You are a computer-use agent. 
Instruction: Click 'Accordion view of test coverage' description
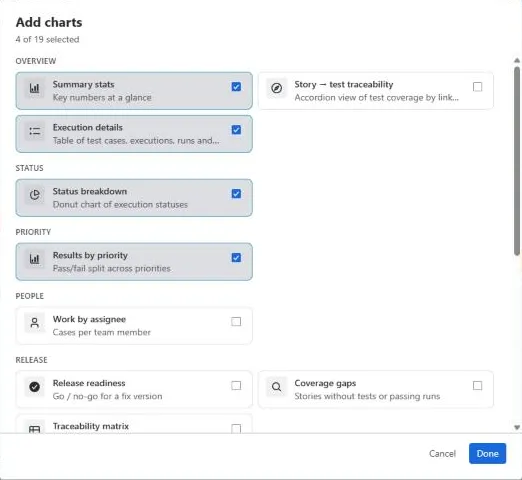pos(376,98)
